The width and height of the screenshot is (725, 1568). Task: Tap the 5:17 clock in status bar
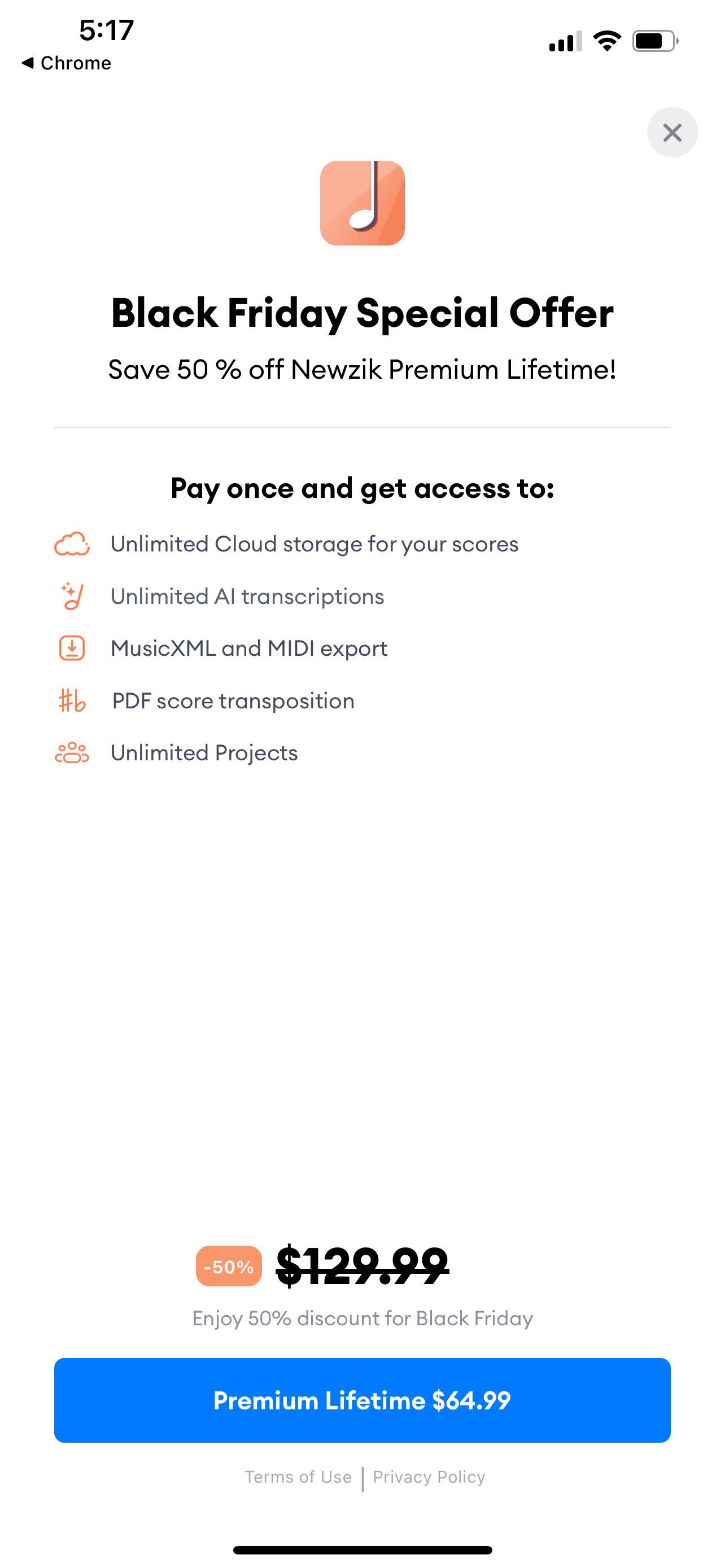tap(107, 30)
